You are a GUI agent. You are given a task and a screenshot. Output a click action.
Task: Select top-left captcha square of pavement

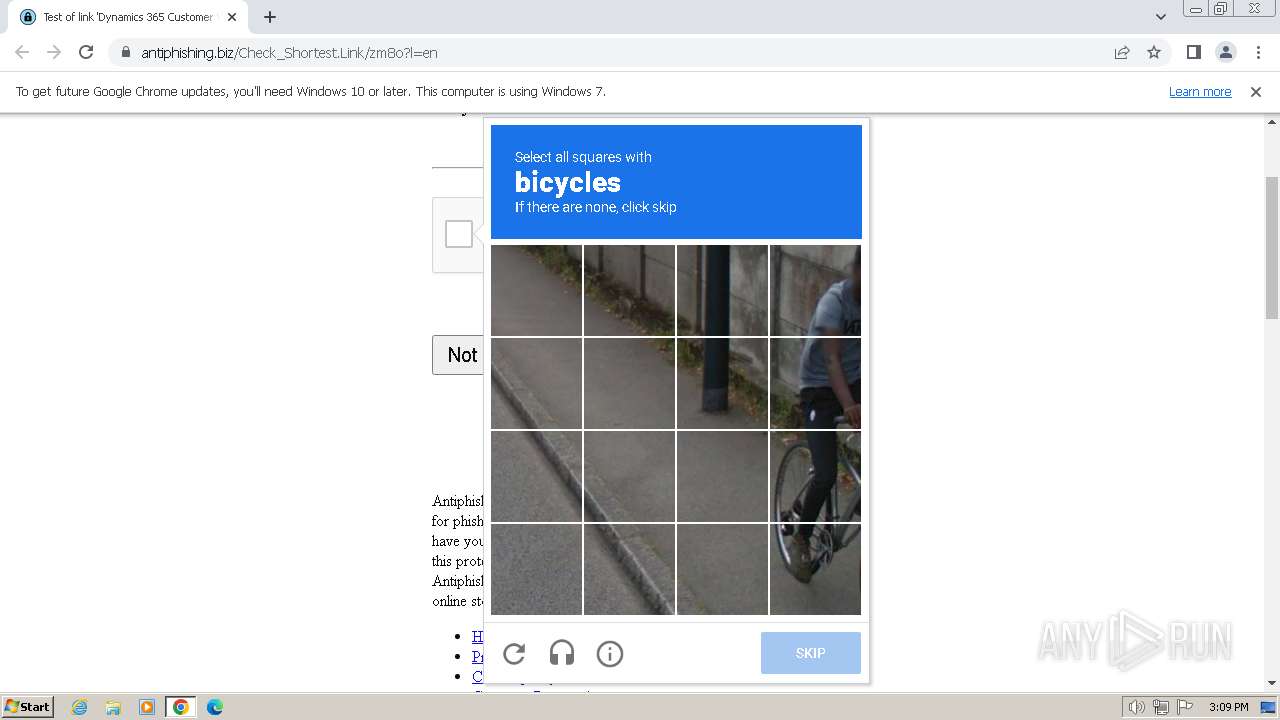tap(536, 290)
